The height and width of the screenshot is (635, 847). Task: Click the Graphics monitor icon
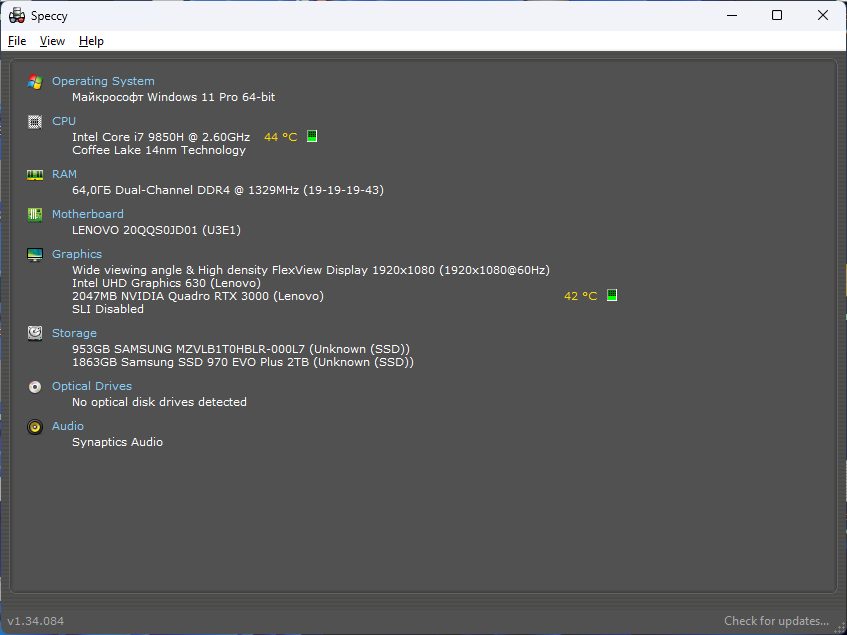tap(35, 254)
